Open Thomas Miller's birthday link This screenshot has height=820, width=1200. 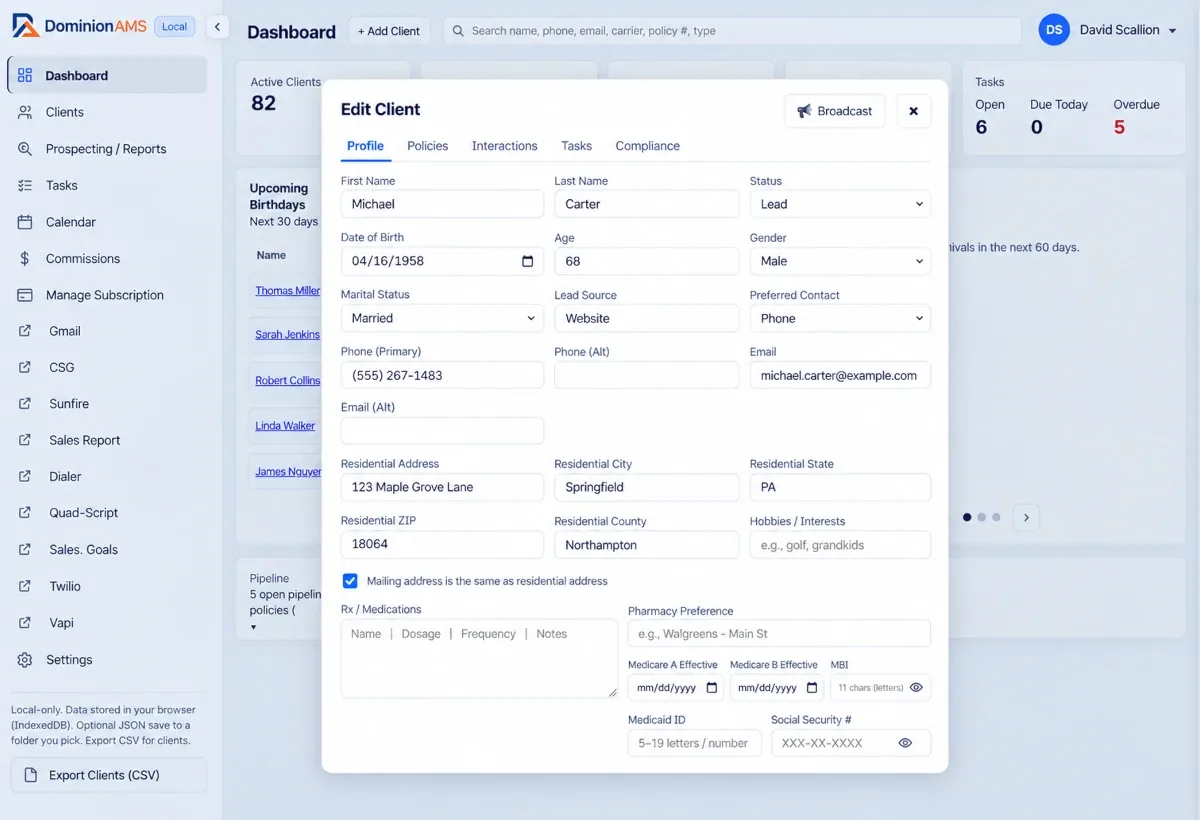tap(287, 291)
